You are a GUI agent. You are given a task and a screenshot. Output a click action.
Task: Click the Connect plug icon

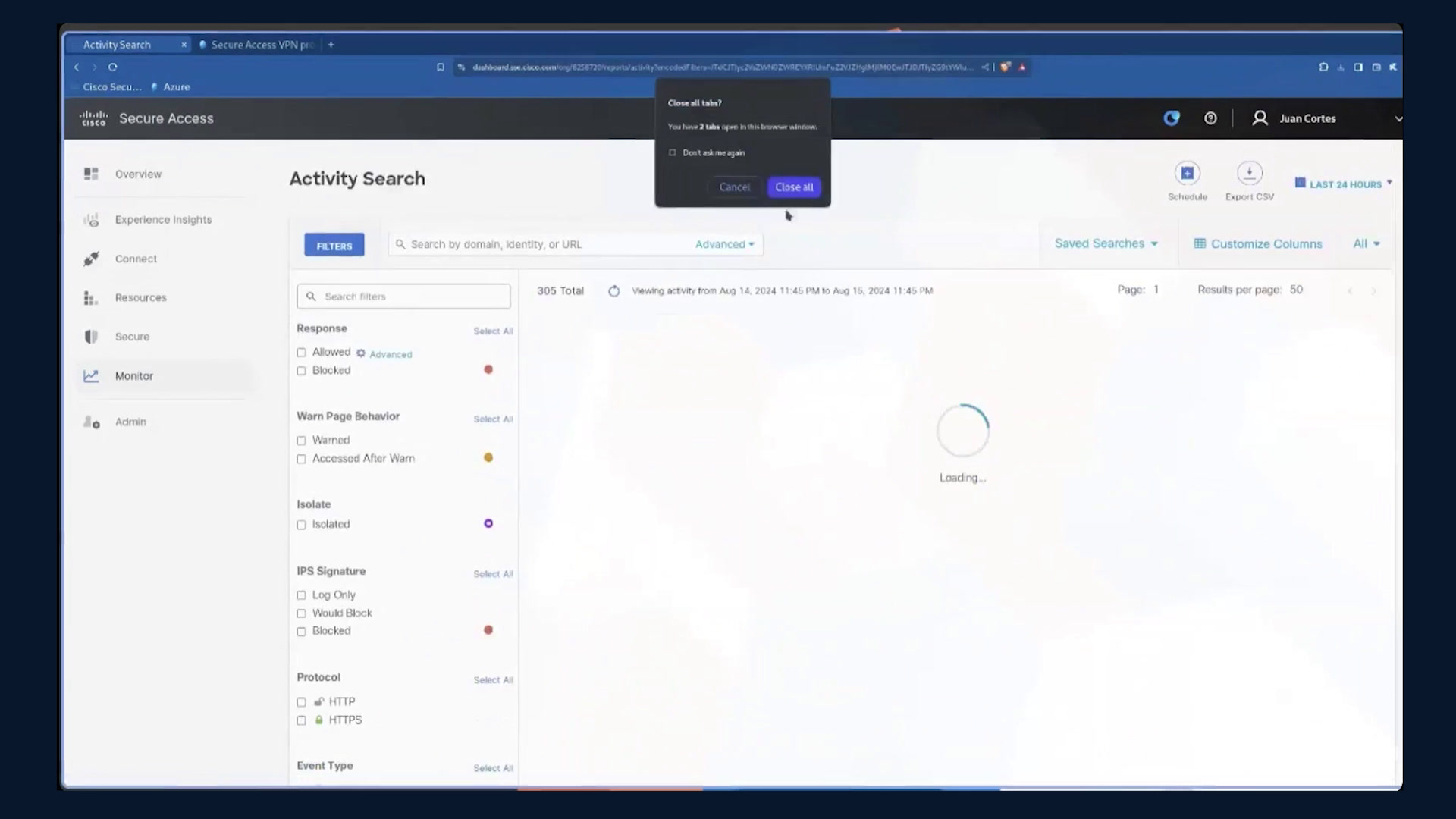(91, 259)
